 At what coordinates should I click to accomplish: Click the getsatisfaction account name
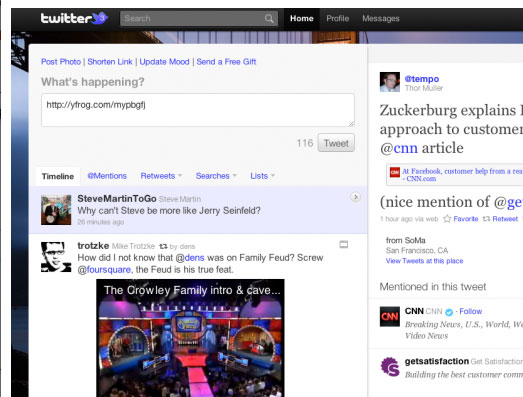point(437,361)
